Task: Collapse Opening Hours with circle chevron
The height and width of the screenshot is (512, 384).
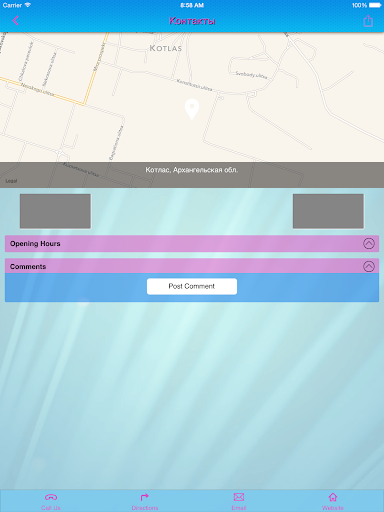Action: click(x=369, y=244)
